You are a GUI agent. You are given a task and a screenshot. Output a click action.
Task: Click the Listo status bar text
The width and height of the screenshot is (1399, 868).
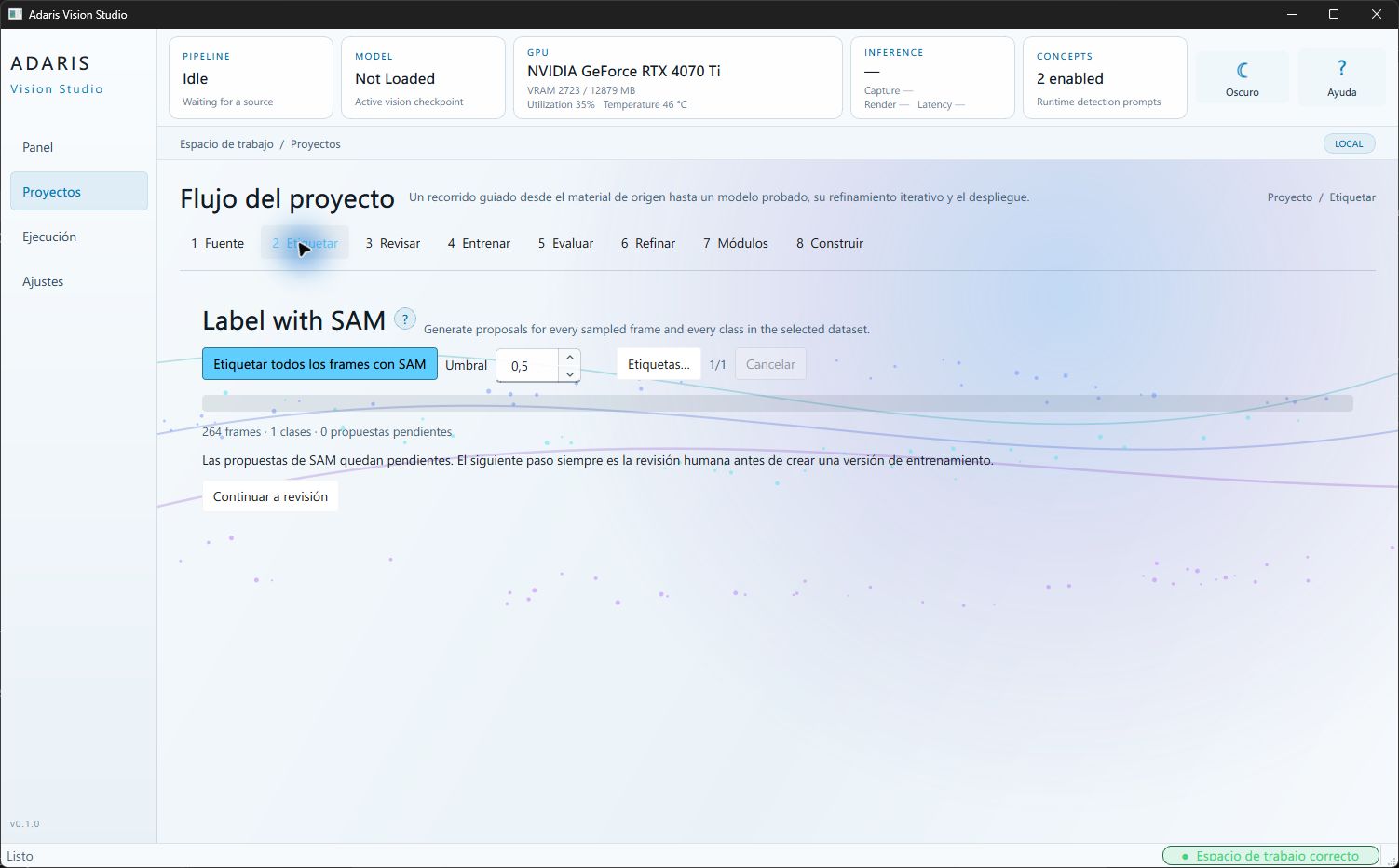coord(20,856)
